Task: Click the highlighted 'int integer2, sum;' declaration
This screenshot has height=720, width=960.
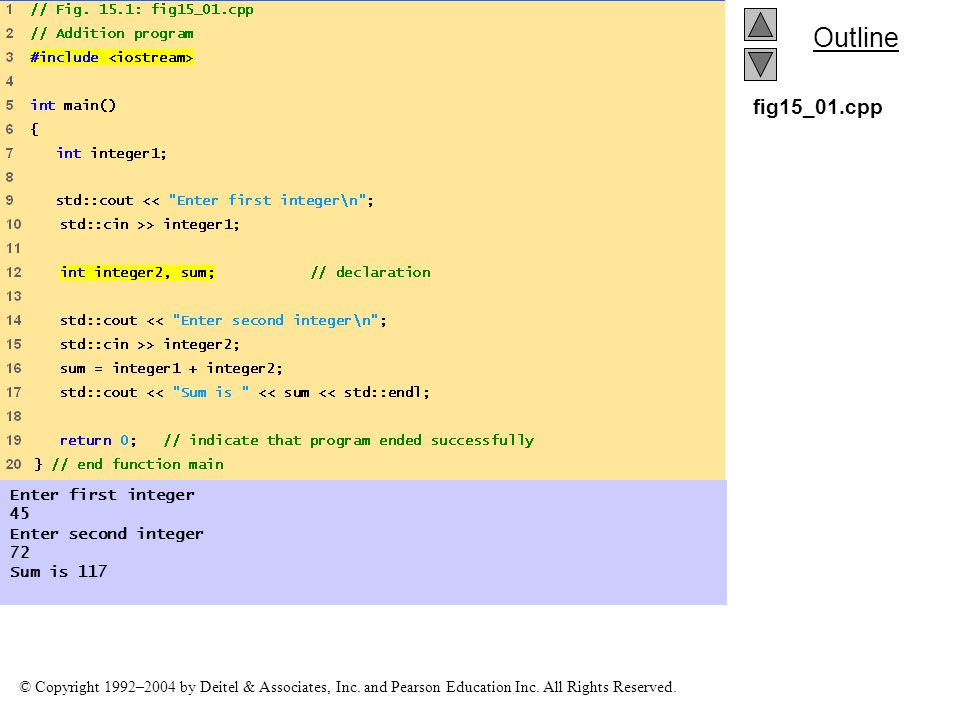Action: coord(138,272)
